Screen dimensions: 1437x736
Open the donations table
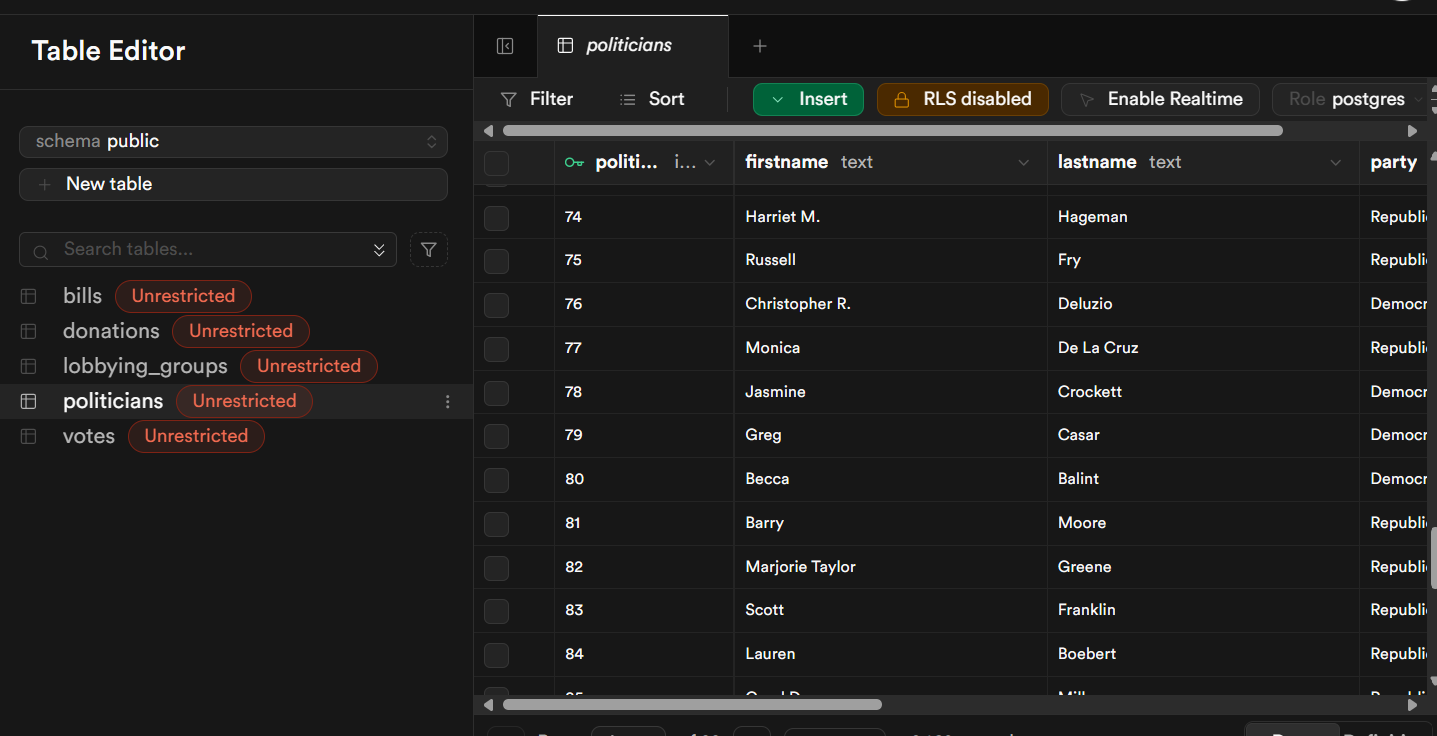coord(111,331)
